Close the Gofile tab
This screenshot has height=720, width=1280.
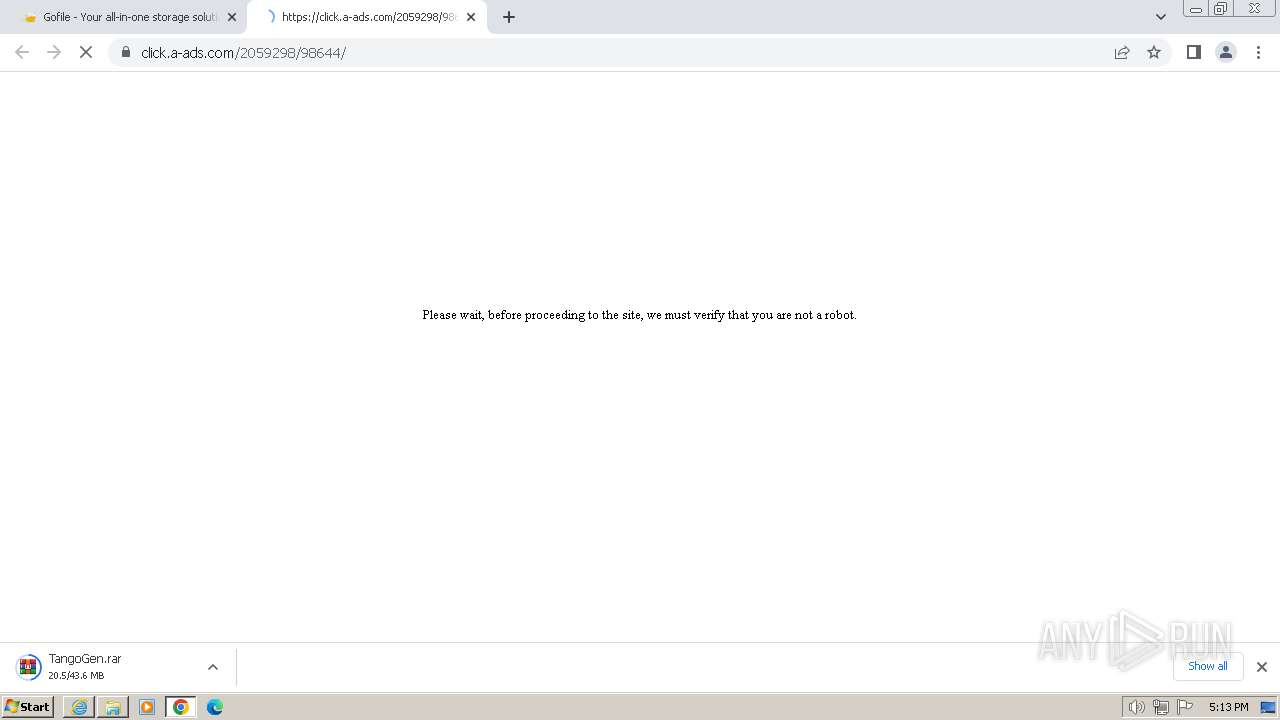(x=232, y=17)
